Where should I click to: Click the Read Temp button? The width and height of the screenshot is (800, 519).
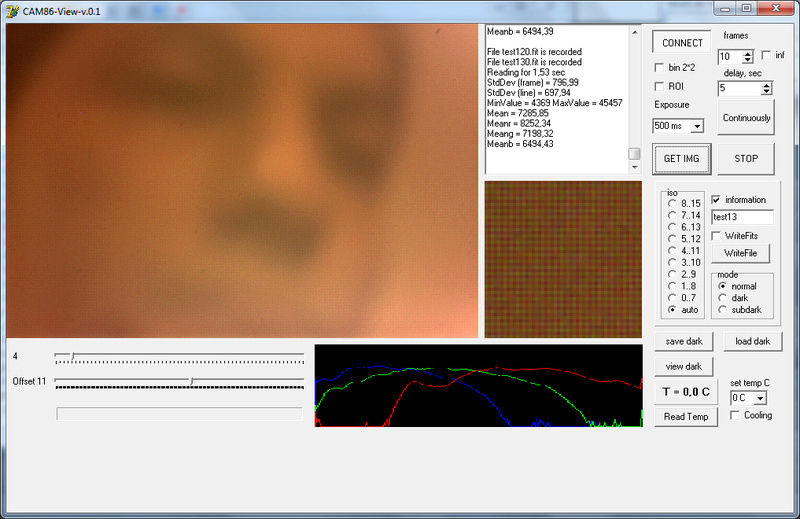coord(686,417)
